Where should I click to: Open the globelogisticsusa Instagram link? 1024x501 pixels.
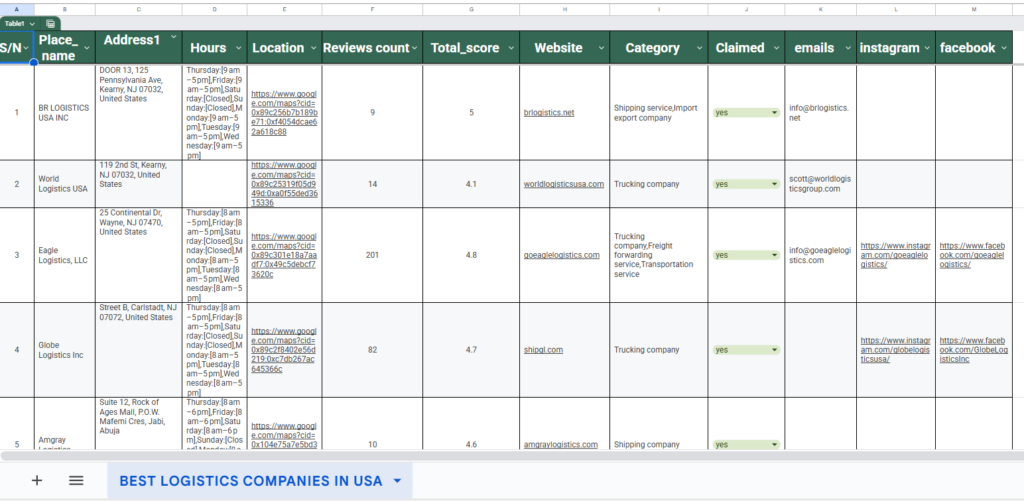pos(895,349)
